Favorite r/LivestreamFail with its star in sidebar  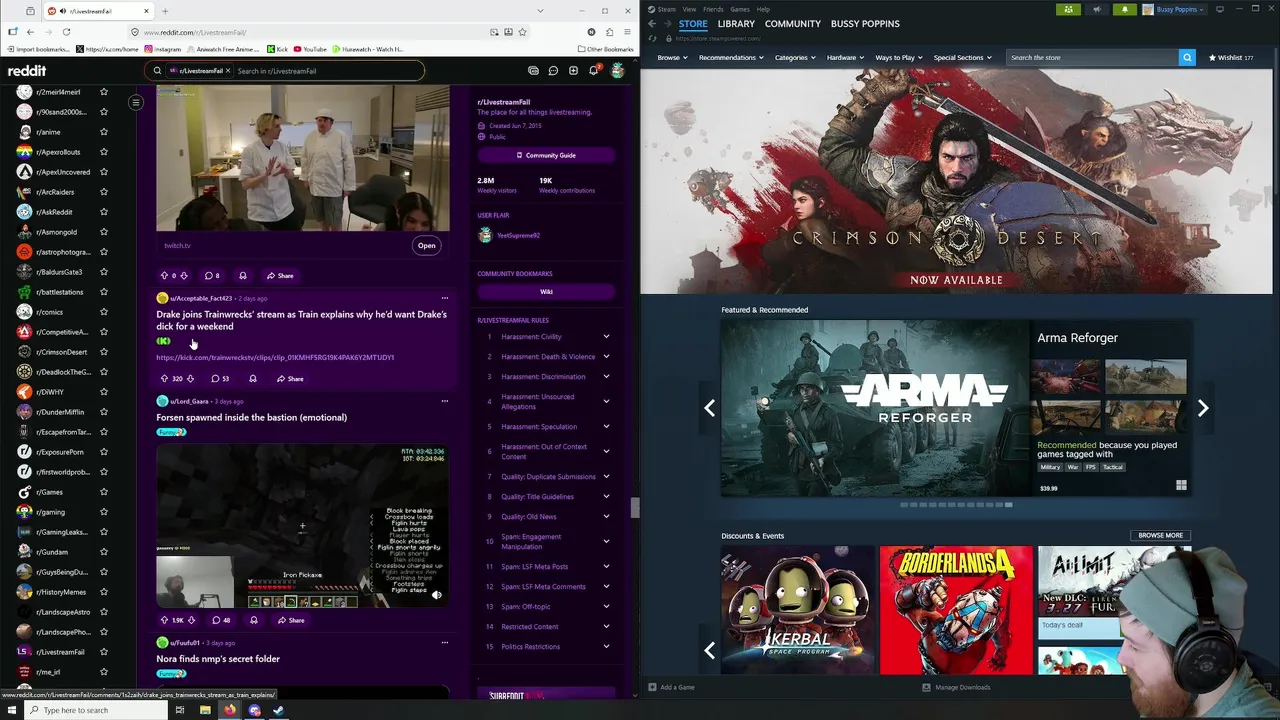tap(103, 652)
